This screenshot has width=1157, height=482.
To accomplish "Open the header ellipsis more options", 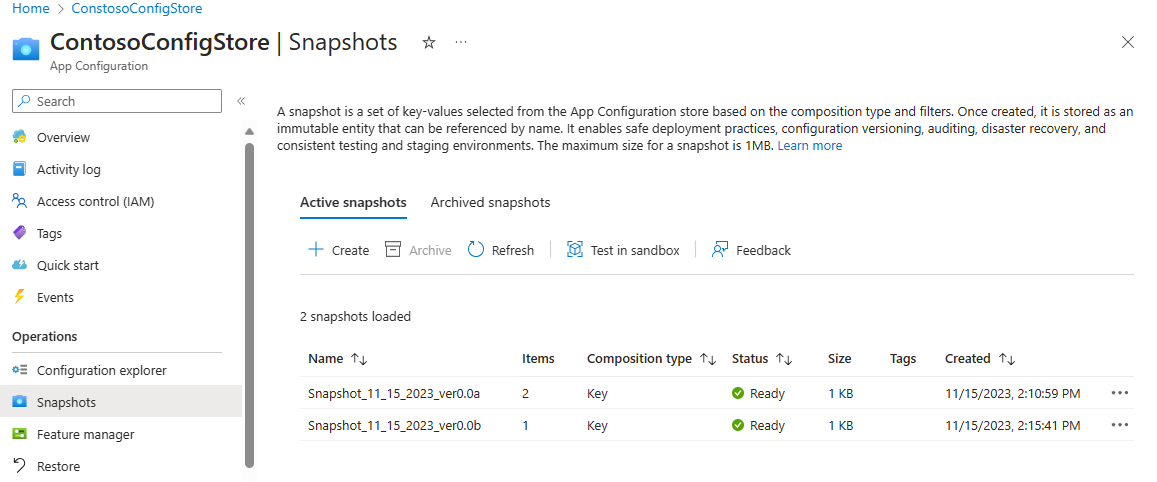I will click(461, 43).
